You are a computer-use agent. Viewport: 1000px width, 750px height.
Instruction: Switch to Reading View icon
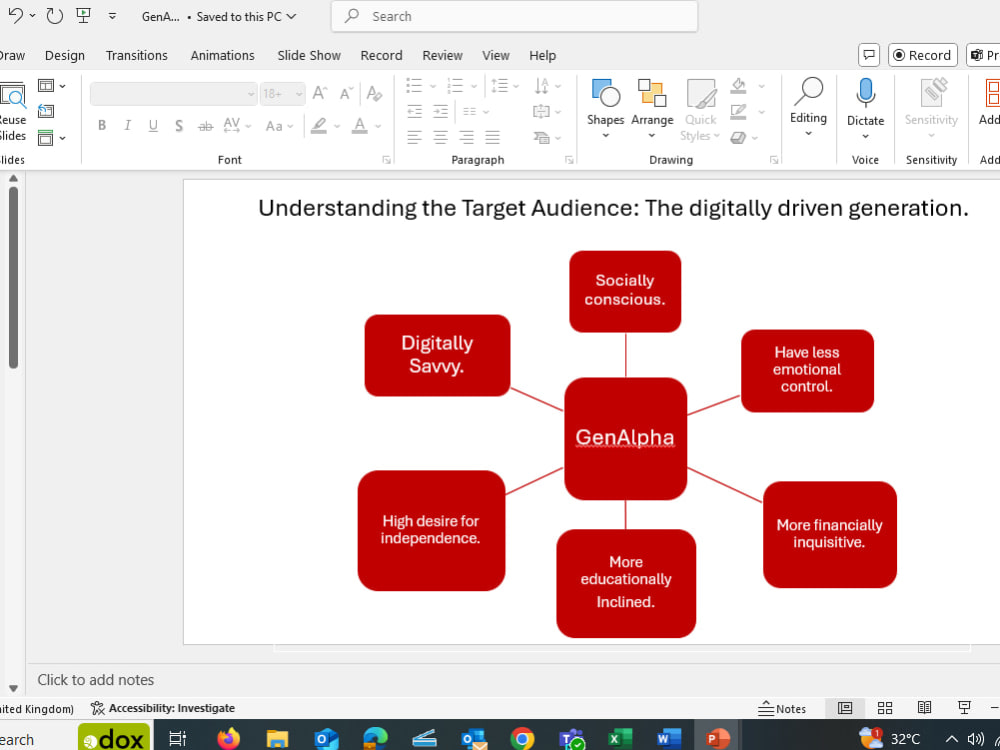pyautogui.click(x=924, y=708)
